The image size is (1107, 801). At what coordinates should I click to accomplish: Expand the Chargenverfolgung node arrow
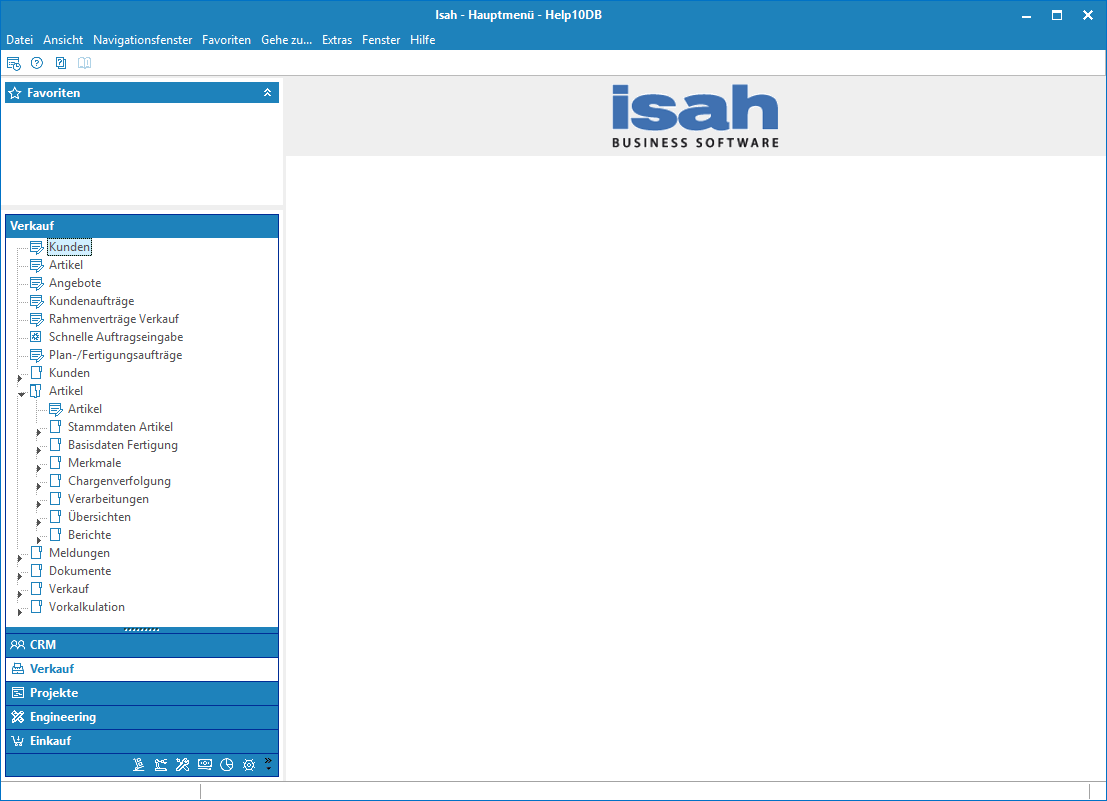[39, 486]
